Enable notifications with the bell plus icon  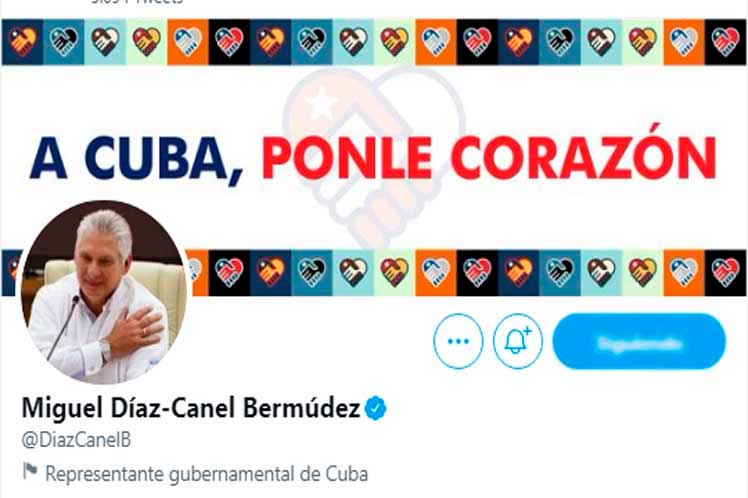click(x=518, y=341)
